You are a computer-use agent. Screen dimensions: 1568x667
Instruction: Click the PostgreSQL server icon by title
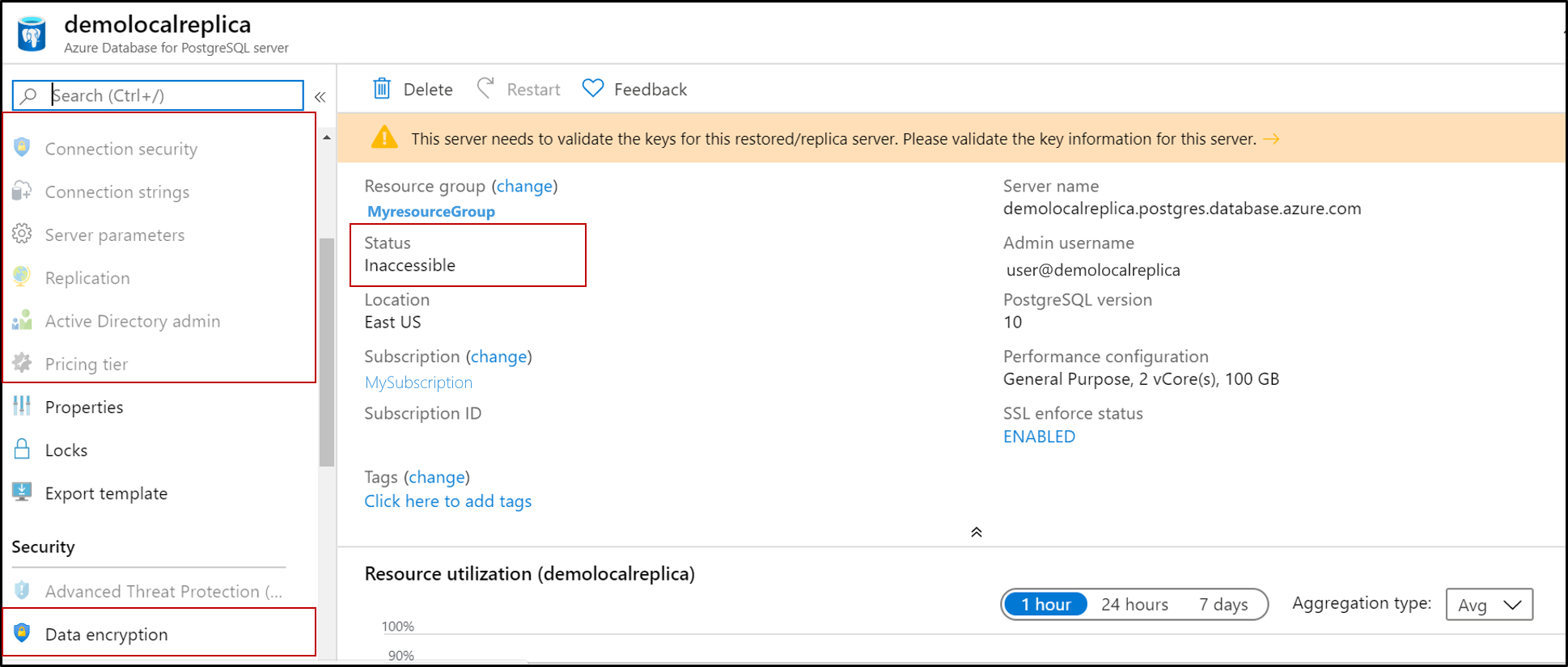(32, 34)
